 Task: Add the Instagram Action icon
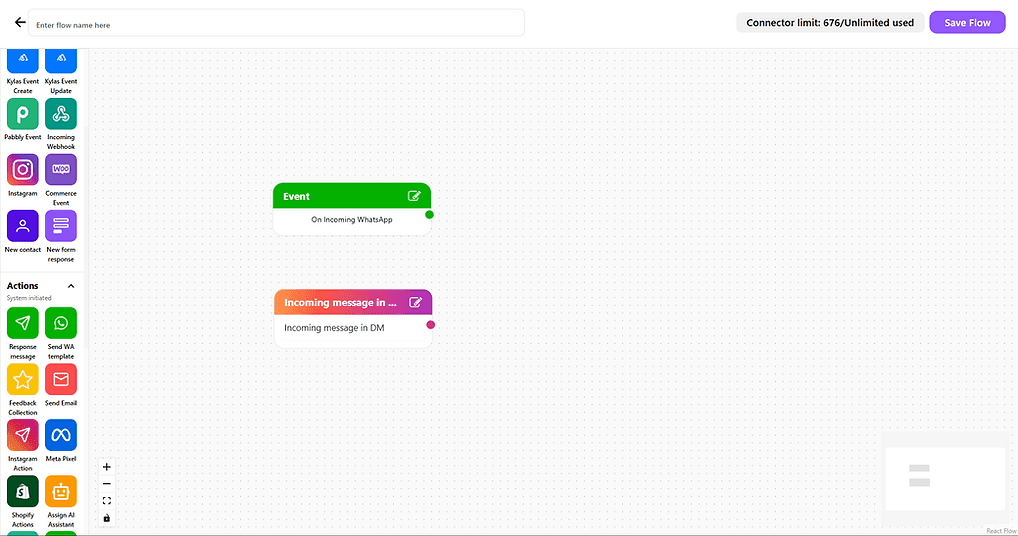[x=23, y=435]
